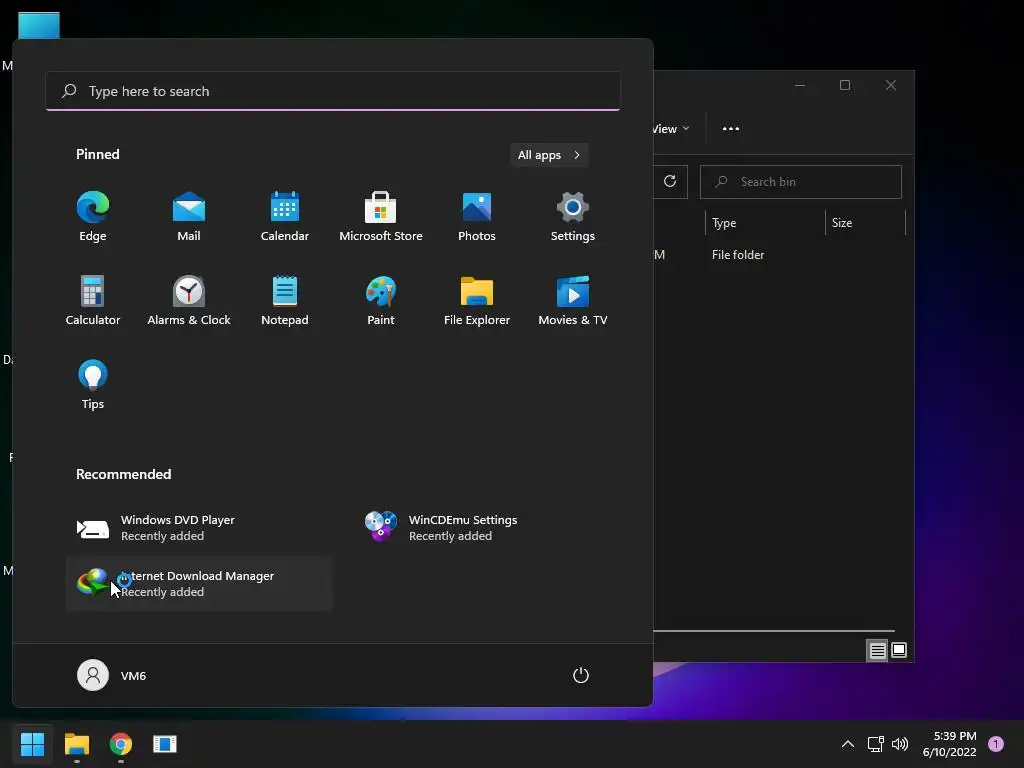This screenshot has width=1024, height=768.
Task: Click the Windows Start button on taskbar
Action: [x=32, y=744]
